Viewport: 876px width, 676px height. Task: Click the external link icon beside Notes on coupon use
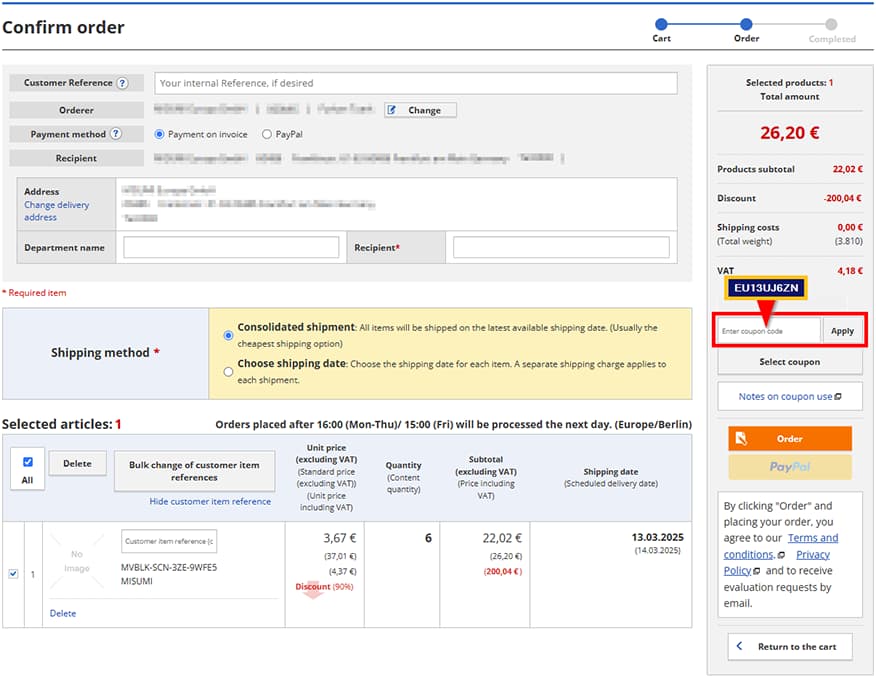[837, 397]
